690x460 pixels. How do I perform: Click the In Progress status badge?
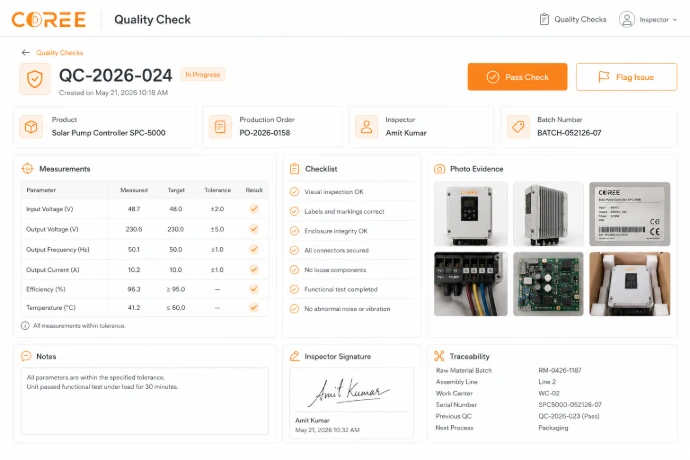pos(202,74)
